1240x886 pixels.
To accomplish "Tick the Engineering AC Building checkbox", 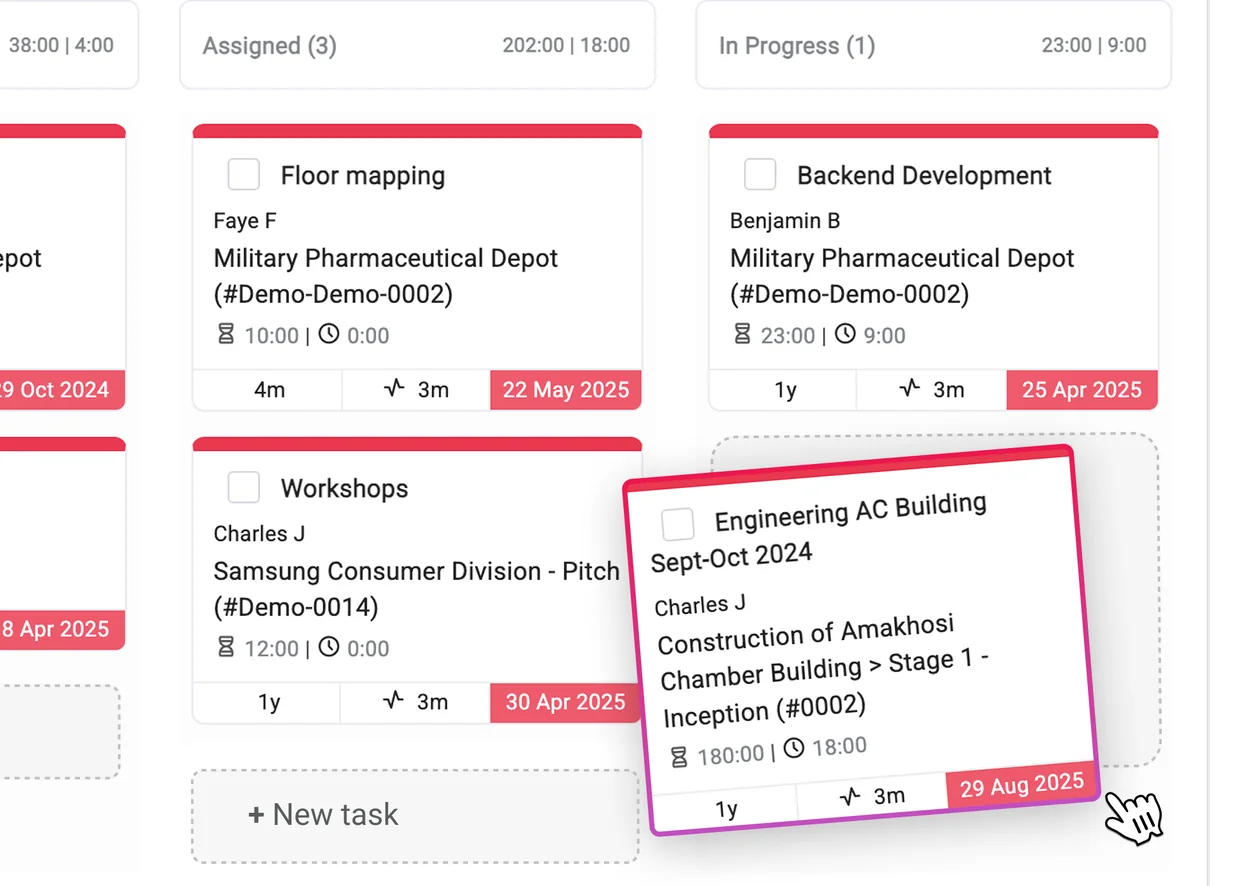I will coord(678,524).
